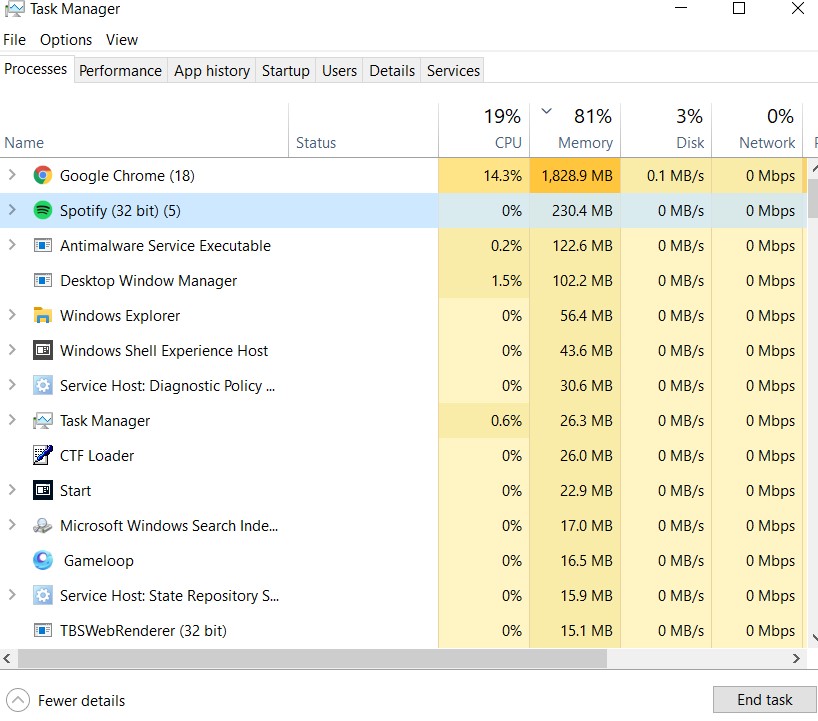Expand the Antimalware Service Executable entry
818x721 pixels.
12,245
